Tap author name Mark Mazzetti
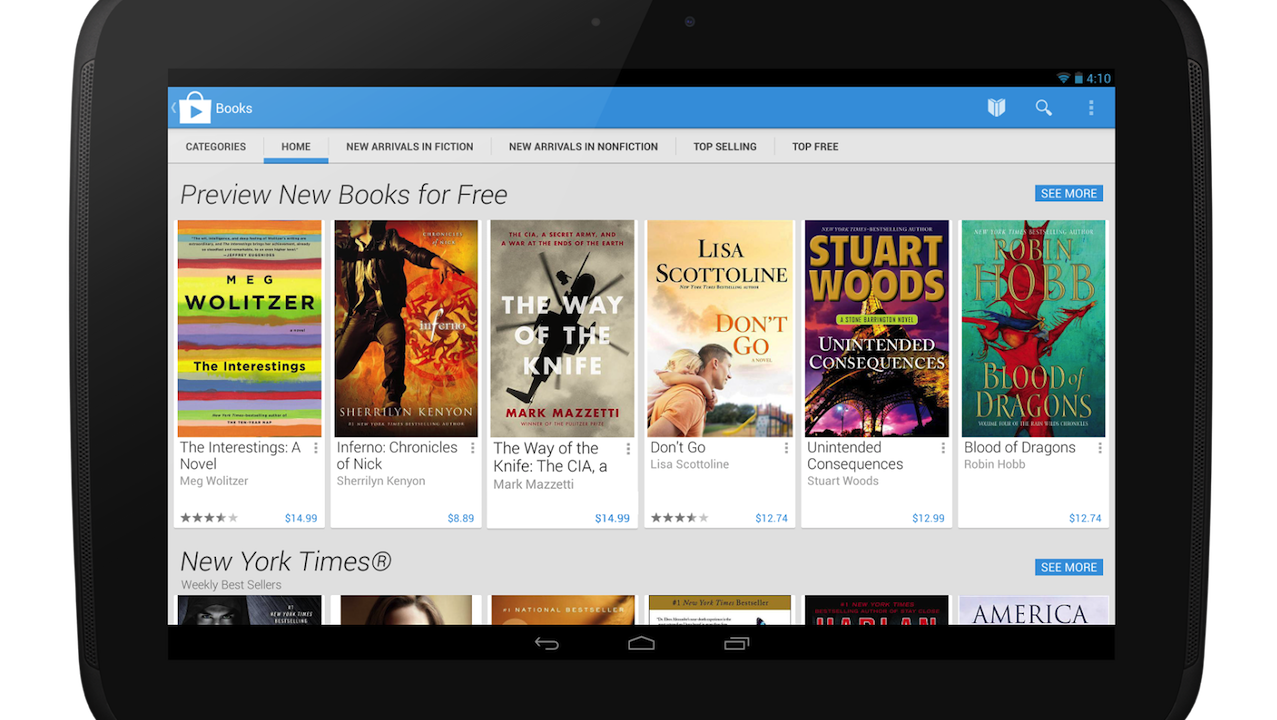Viewport: 1277px width, 720px height. 534,484
